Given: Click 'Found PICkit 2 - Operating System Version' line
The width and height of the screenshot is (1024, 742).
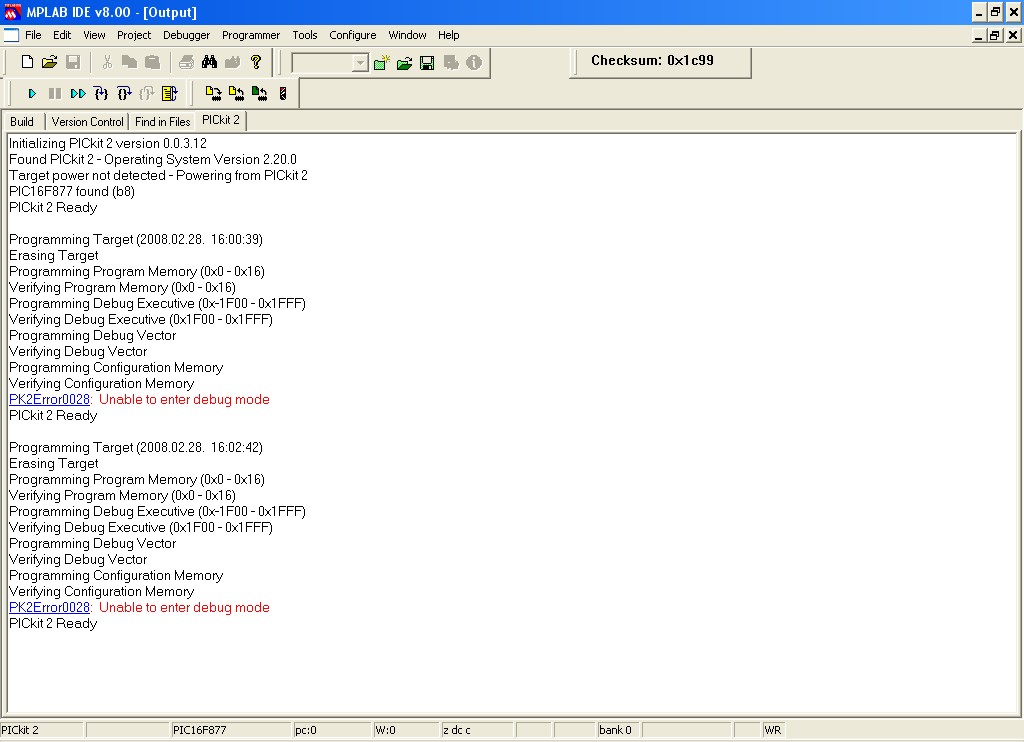Looking at the screenshot, I should click(x=153, y=159).
